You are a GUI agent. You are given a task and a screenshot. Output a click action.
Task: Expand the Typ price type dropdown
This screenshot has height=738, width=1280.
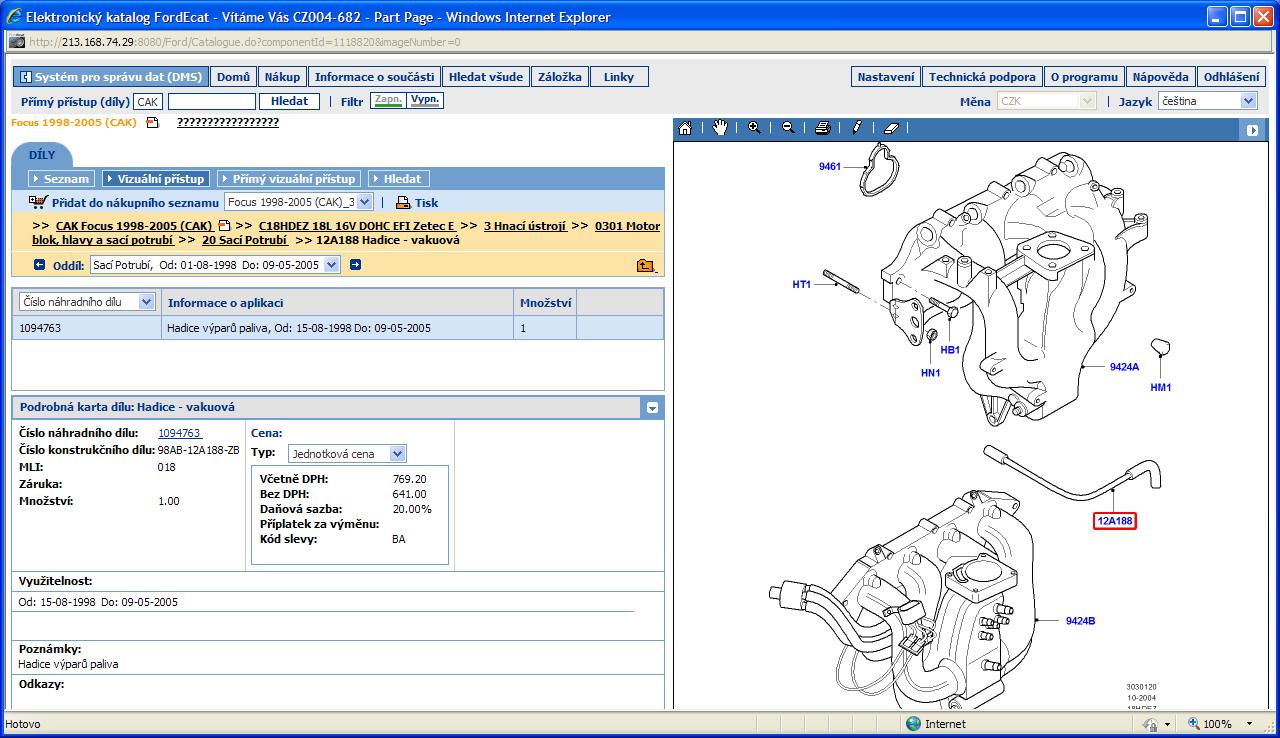point(398,454)
